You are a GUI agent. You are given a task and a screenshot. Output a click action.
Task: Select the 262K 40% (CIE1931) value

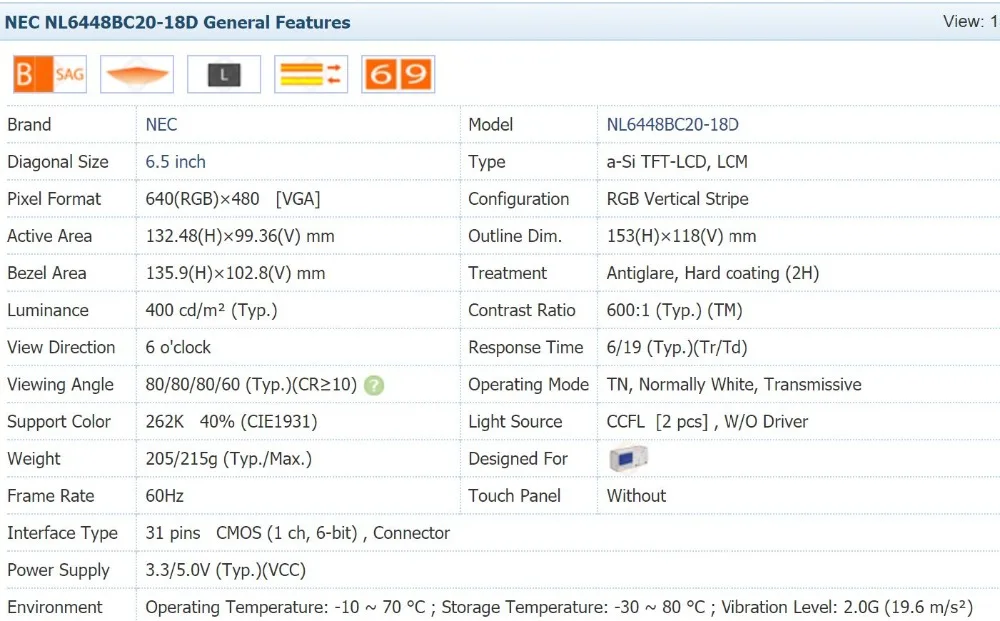point(231,421)
